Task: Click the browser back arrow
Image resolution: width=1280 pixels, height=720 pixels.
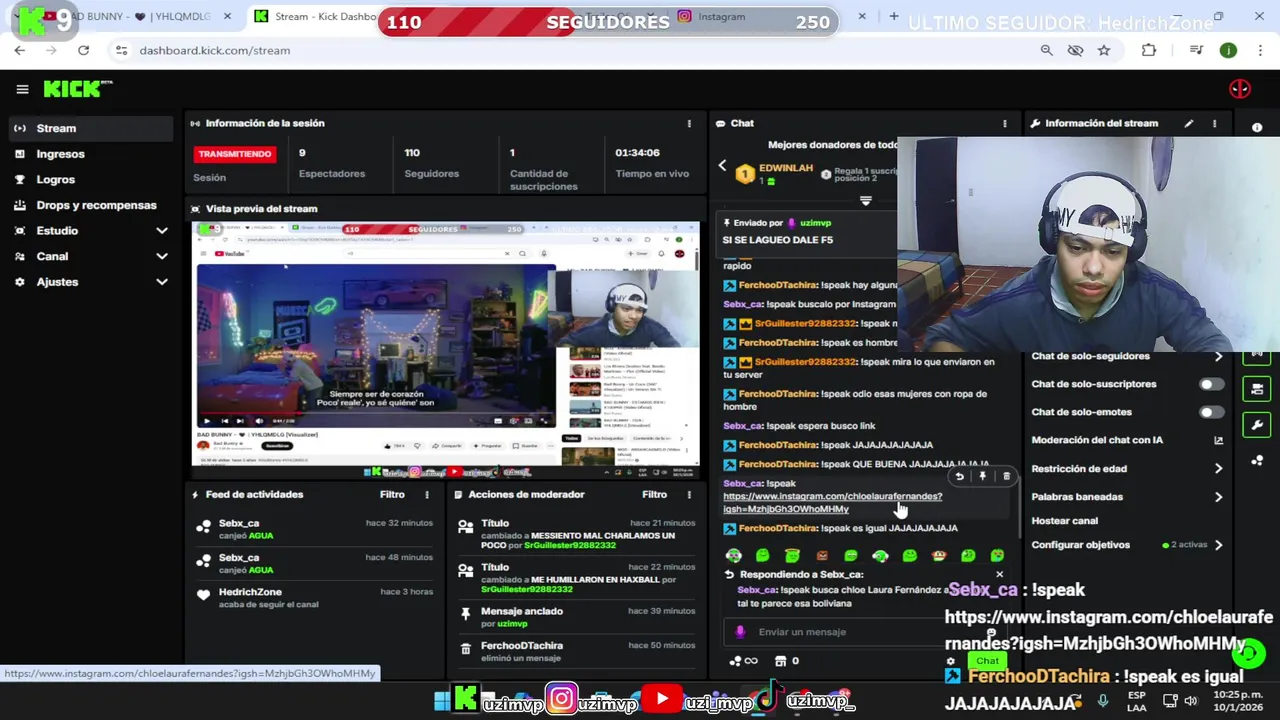Action: tap(20, 50)
